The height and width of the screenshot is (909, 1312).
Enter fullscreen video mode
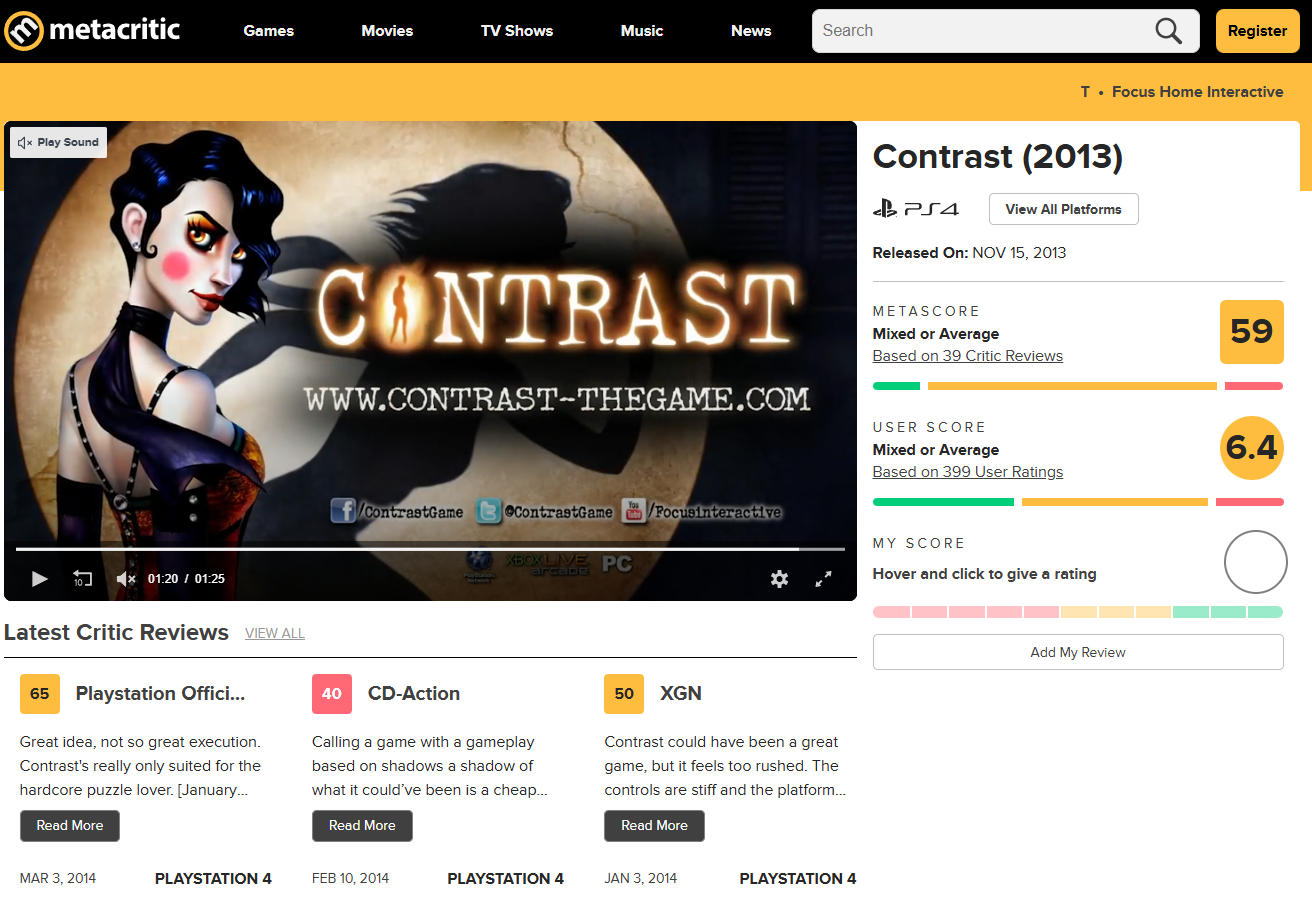pyautogui.click(x=823, y=578)
